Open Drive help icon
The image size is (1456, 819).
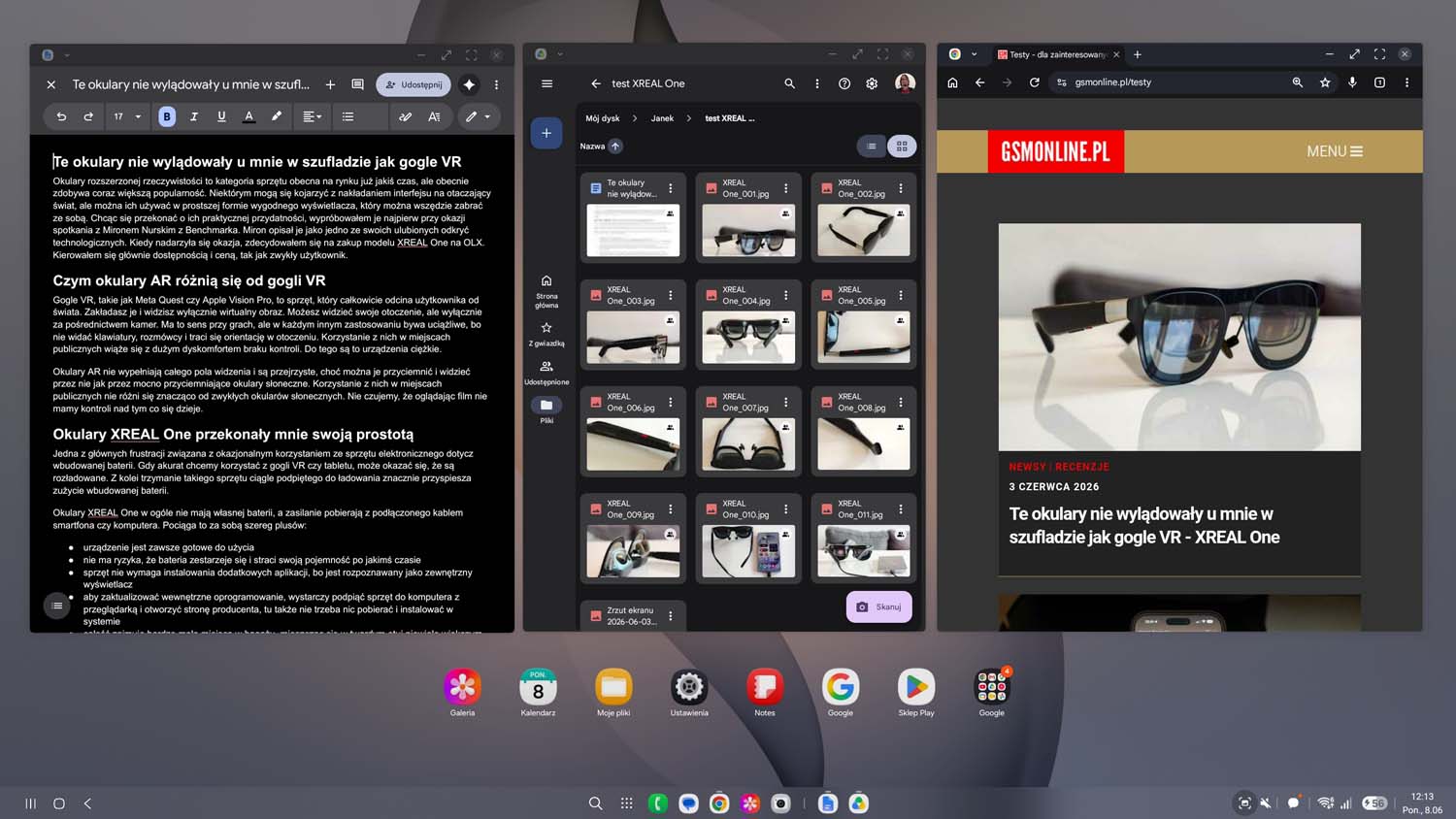tap(844, 83)
